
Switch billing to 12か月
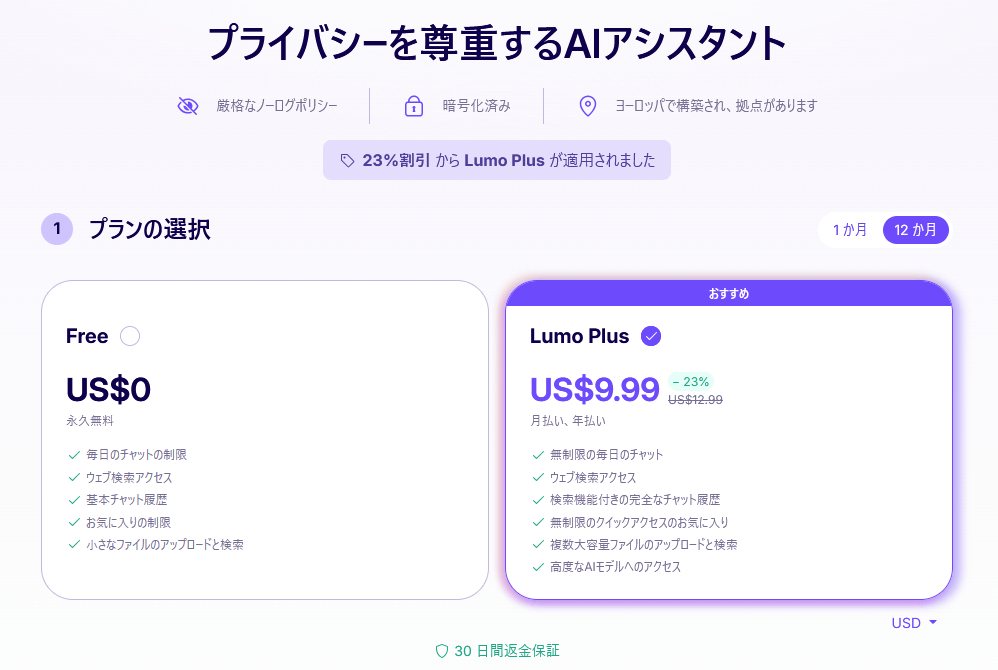915,230
